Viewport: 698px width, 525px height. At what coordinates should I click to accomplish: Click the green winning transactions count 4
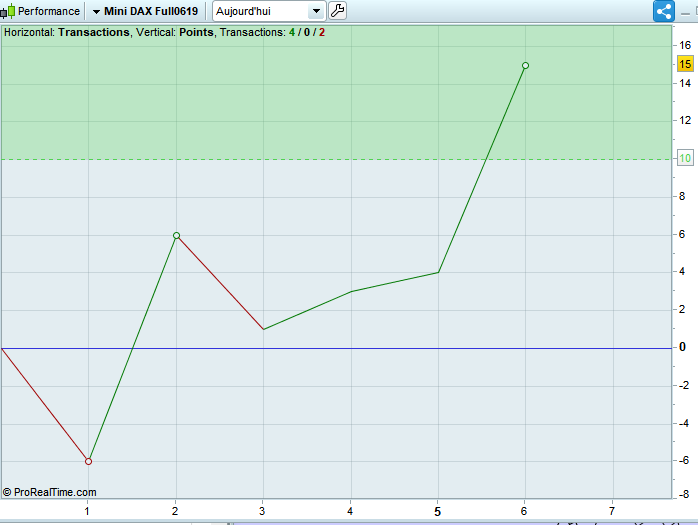tap(292, 33)
